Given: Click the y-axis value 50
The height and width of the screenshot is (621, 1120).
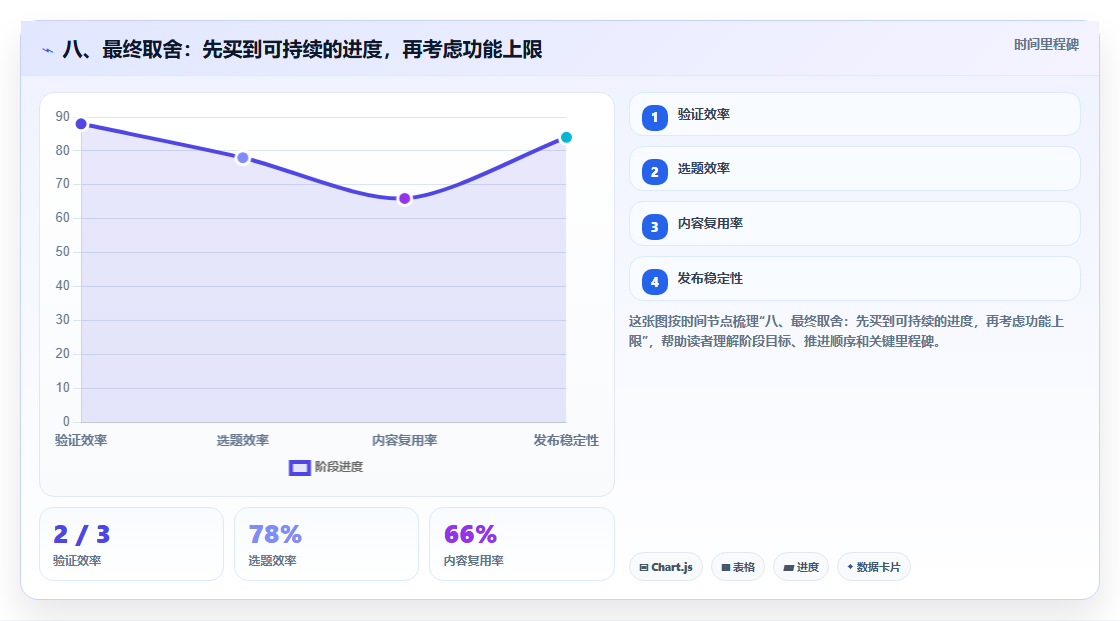Looking at the screenshot, I should 63,252.
